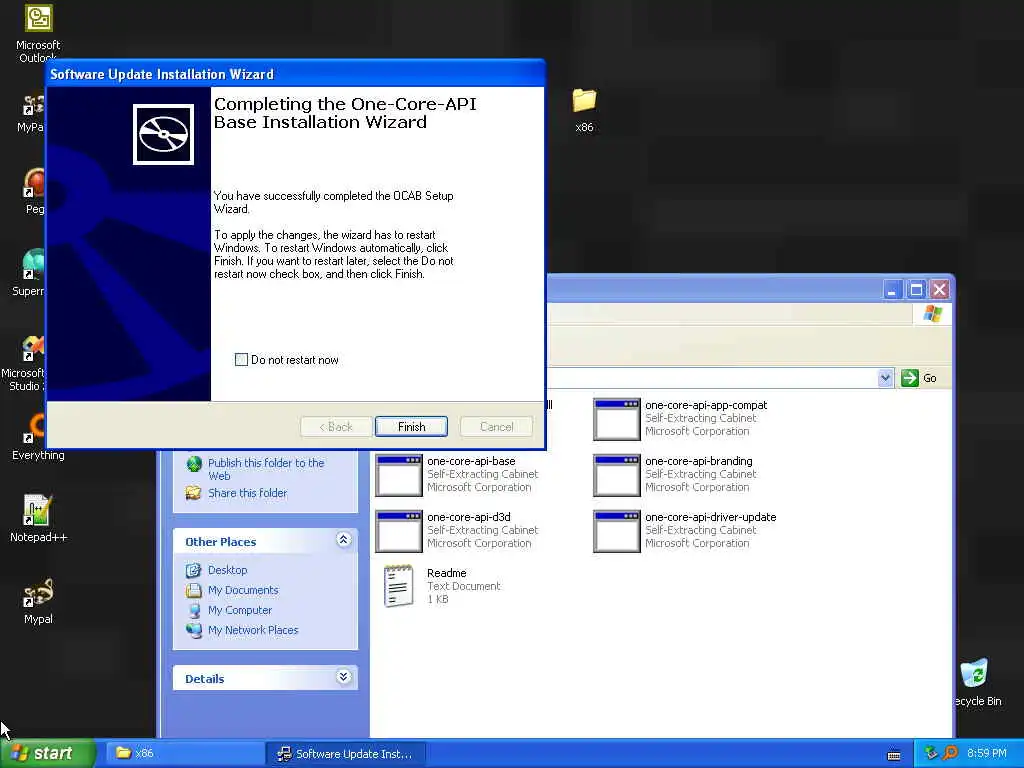Click the Desktop link in Other Places
The height and width of the screenshot is (768, 1024).
(227, 570)
